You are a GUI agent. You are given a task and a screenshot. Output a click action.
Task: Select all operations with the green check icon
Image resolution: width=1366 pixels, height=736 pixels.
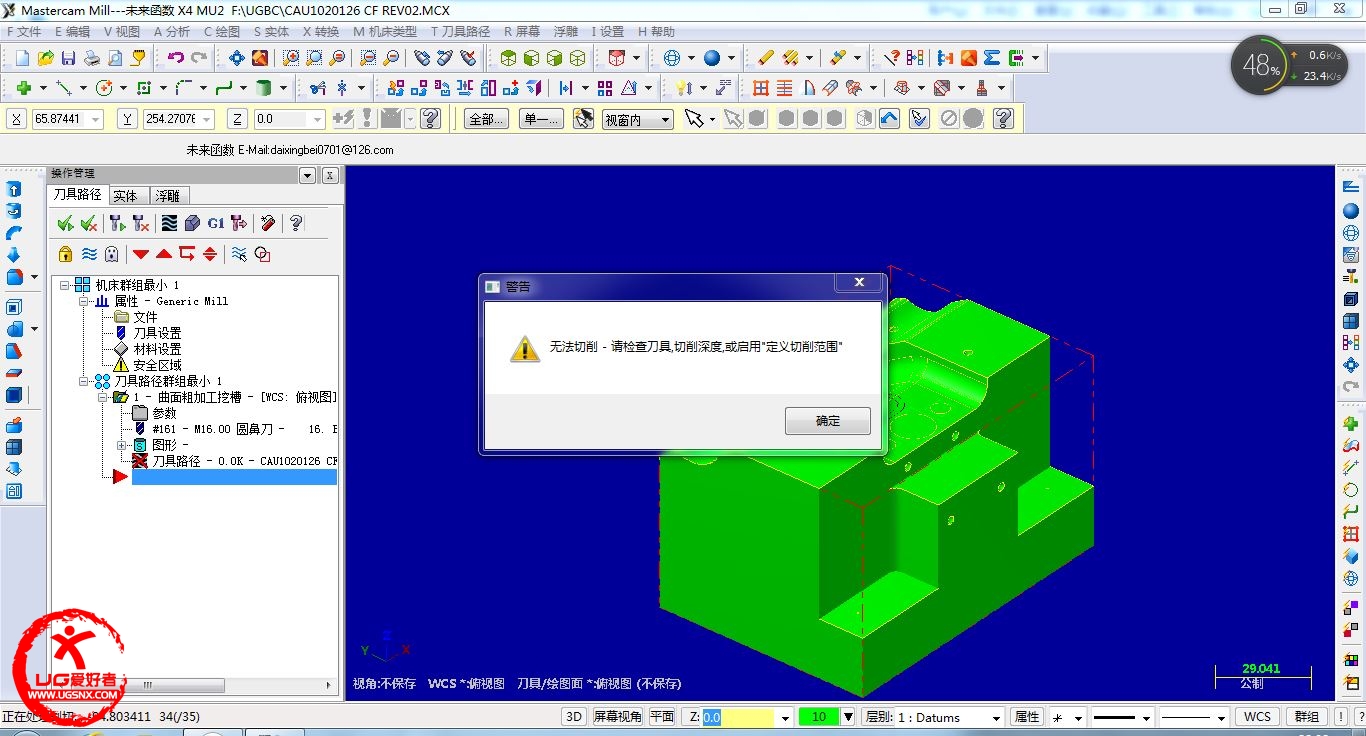(x=66, y=223)
